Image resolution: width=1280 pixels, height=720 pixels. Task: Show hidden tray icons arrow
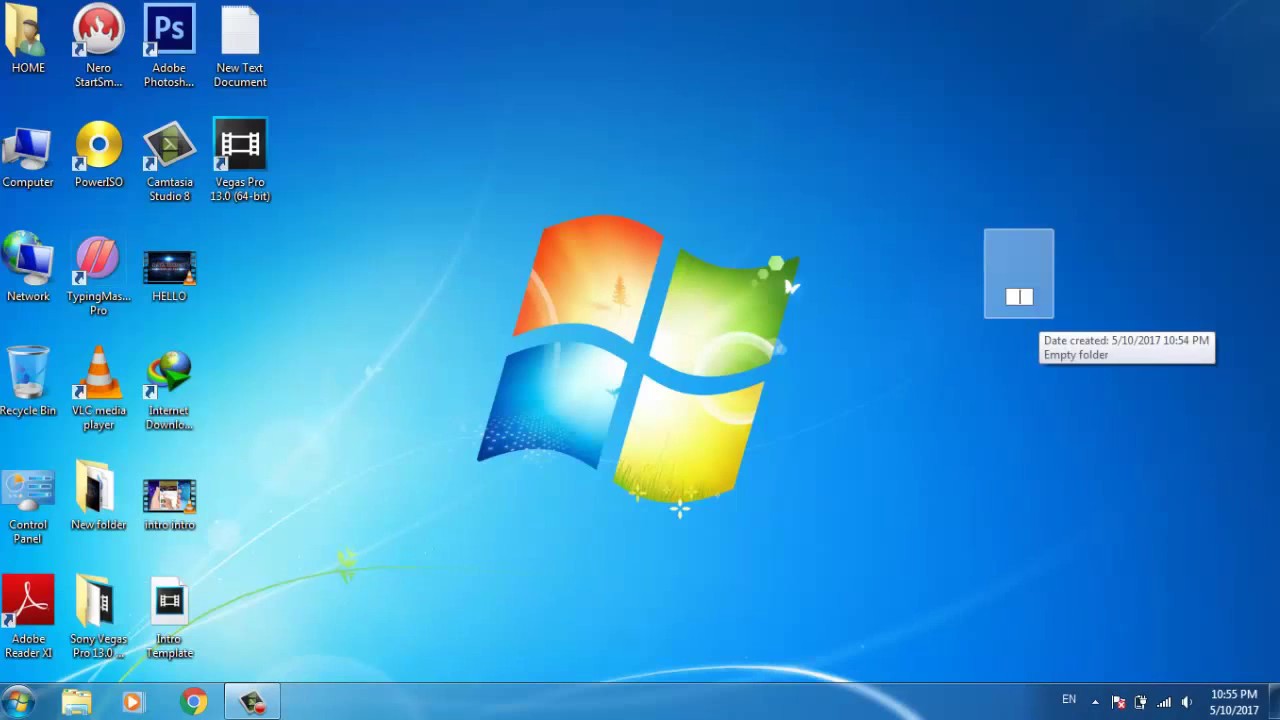pyautogui.click(x=1095, y=702)
